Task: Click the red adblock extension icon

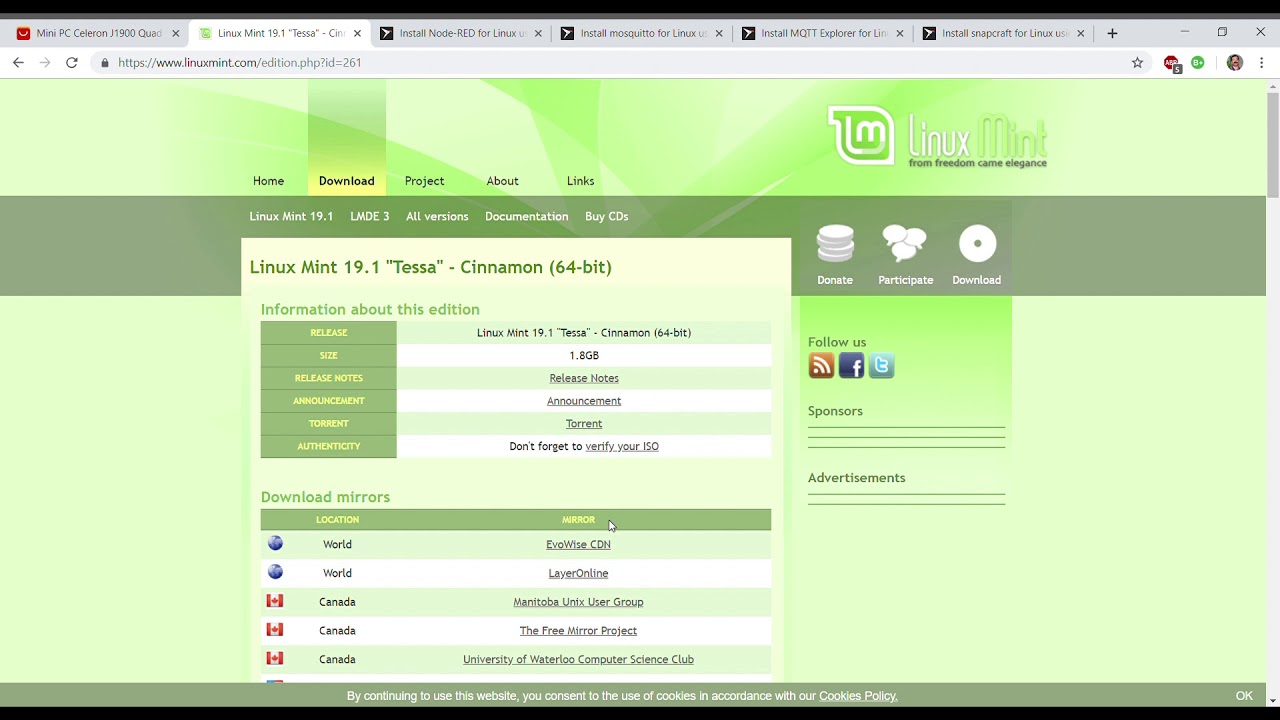Action: pos(1172,63)
